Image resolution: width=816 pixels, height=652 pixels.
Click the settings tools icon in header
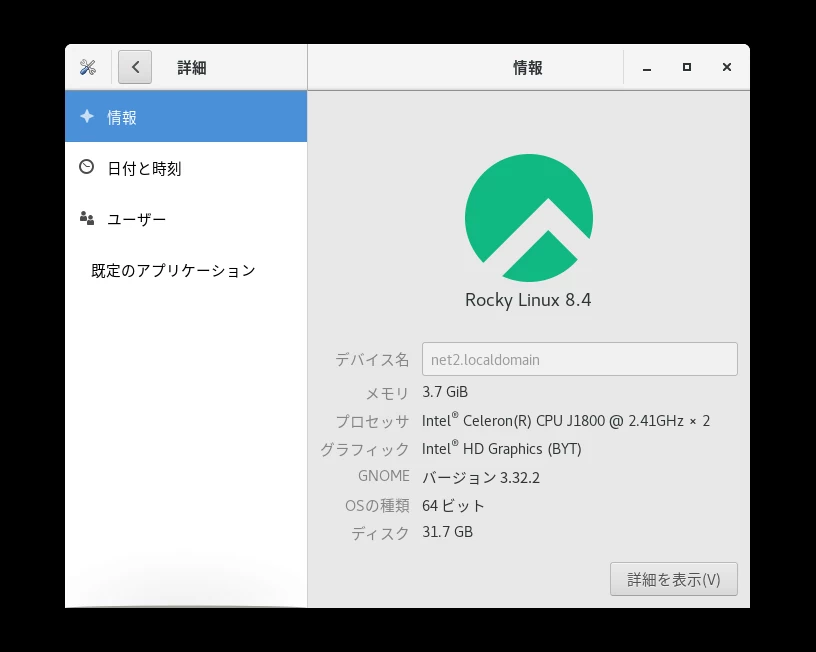pos(87,67)
